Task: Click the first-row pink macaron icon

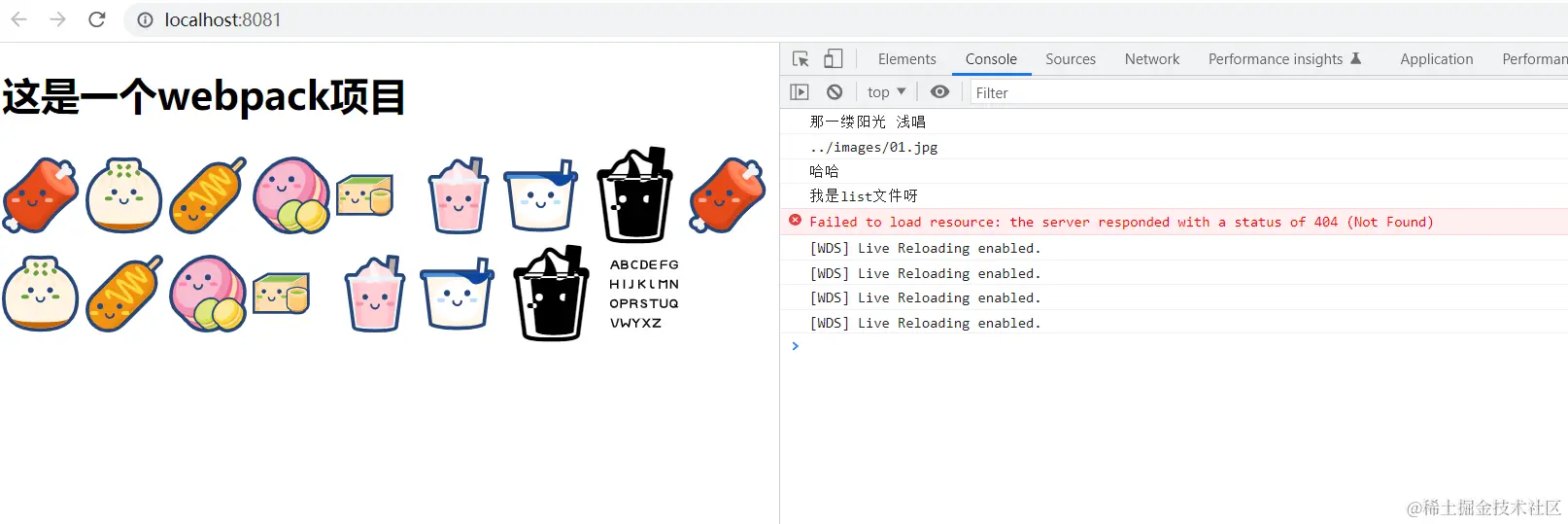Action: (291, 195)
